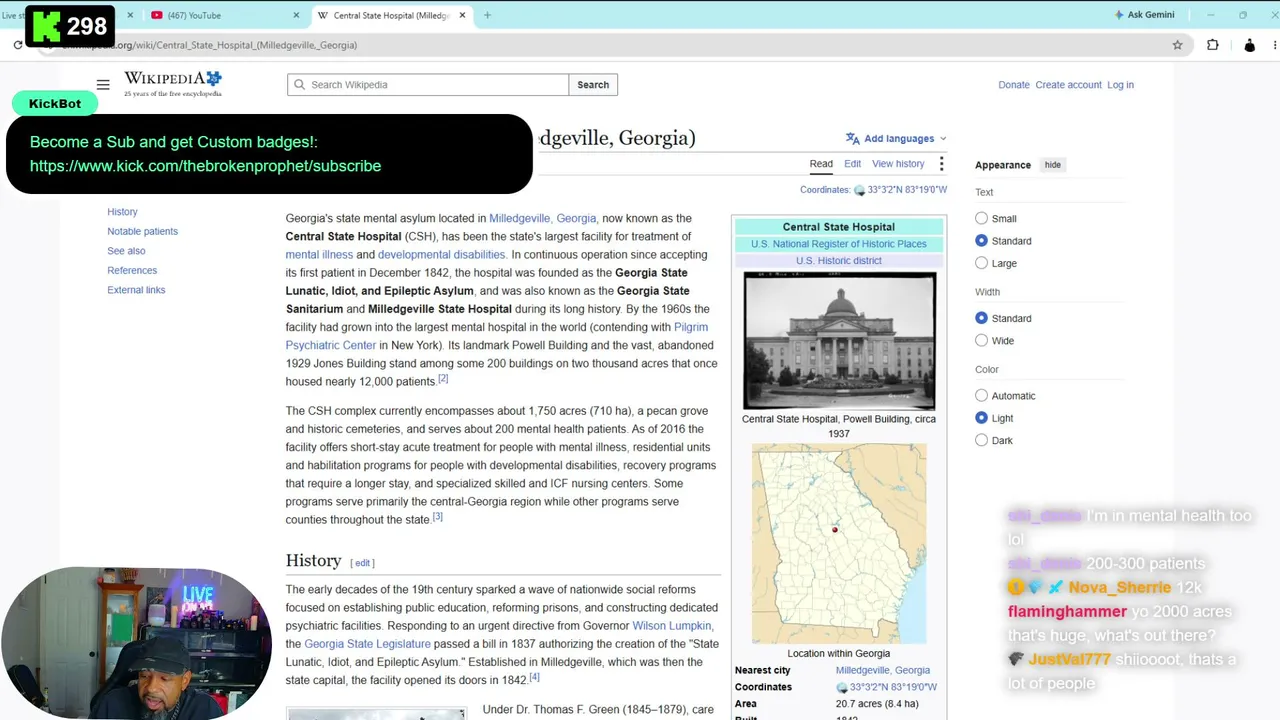Image resolution: width=1280 pixels, height=720 pixels.
Task: Open the View history tab
Action: point(898,164)
